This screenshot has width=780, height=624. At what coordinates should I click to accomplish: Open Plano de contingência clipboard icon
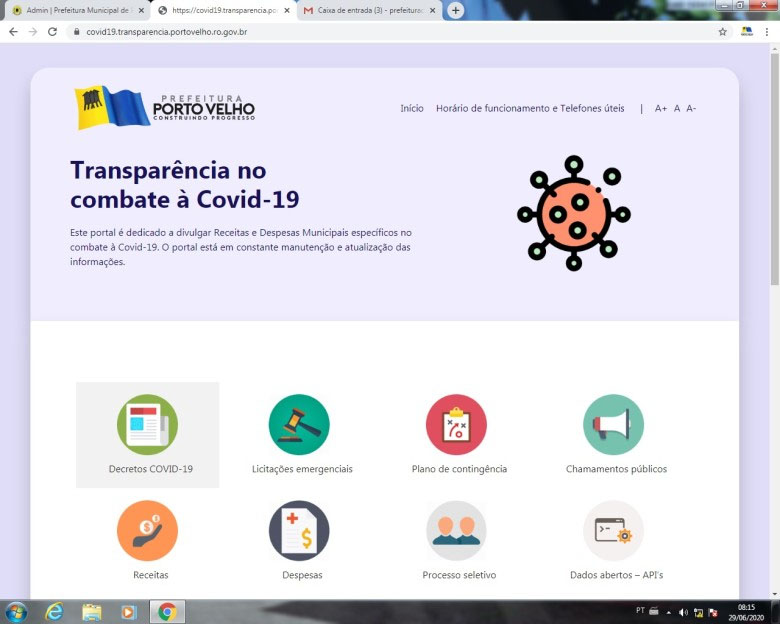[456, 425]
